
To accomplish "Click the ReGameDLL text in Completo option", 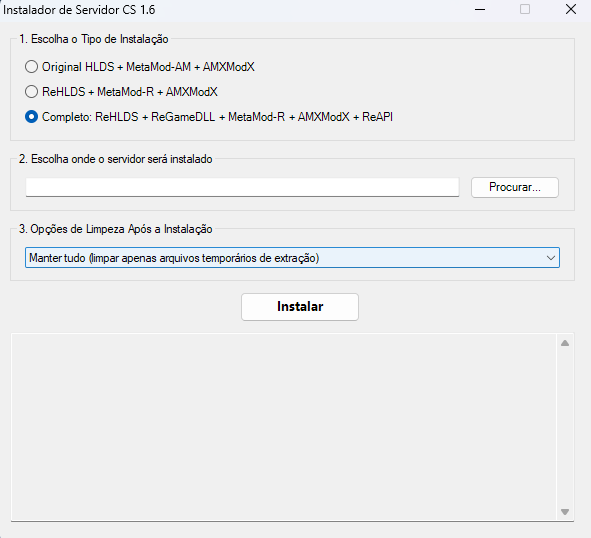I will (x=183, y=117).
